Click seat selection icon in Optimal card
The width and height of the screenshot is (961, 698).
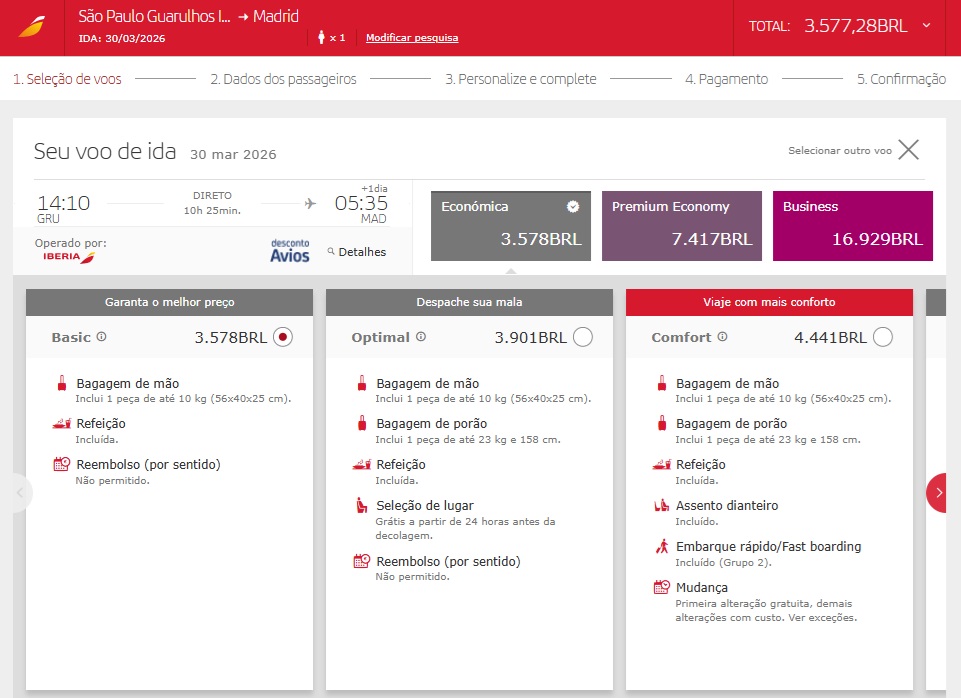coord(362,506)
